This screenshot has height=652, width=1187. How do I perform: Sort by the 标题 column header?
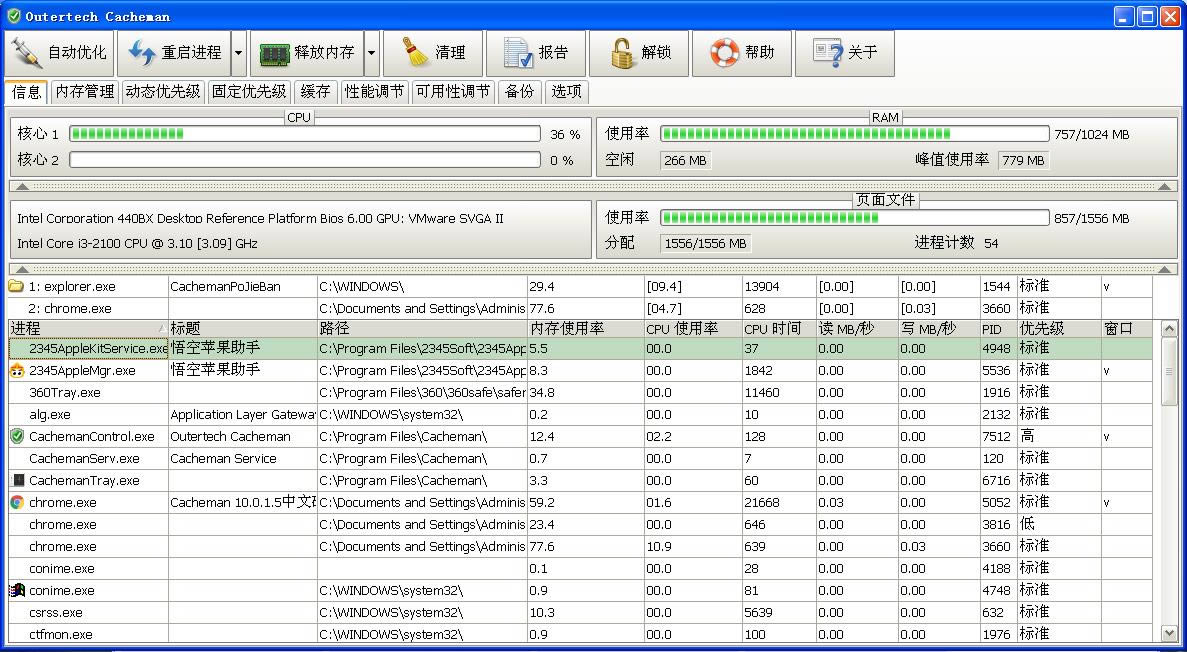coord(243,329)
